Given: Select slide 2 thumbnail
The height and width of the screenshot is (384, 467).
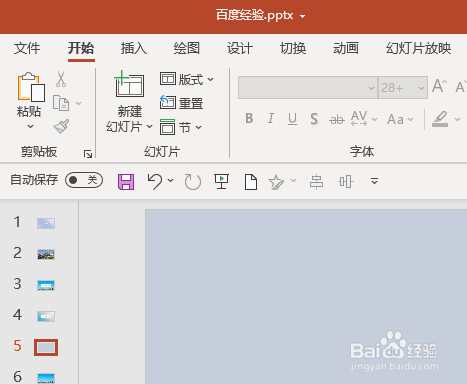Looking at the screenshot, I should tap(46, 254).
